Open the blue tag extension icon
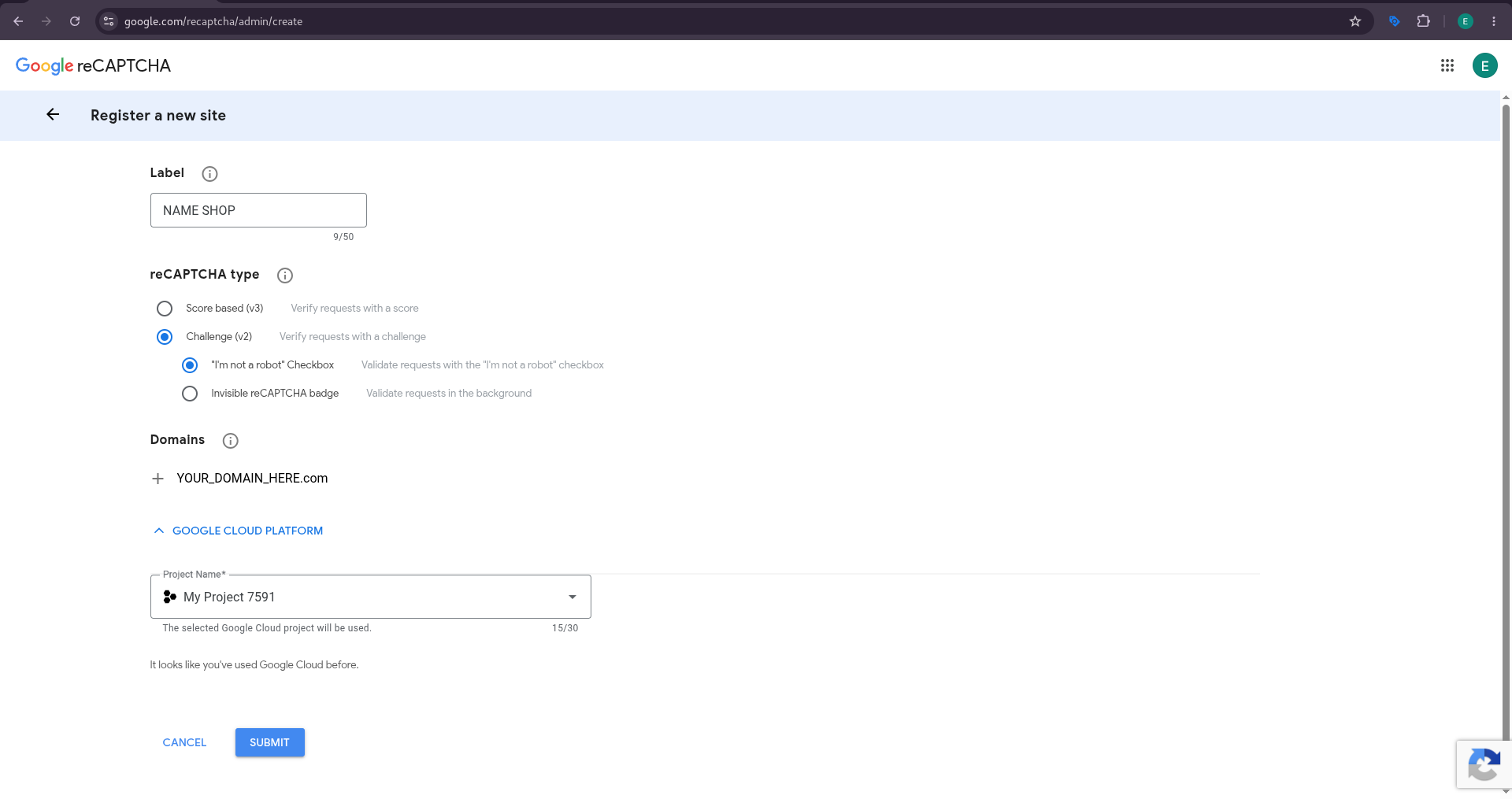This screenshot has width=1512, height=799. [1394, 21]
